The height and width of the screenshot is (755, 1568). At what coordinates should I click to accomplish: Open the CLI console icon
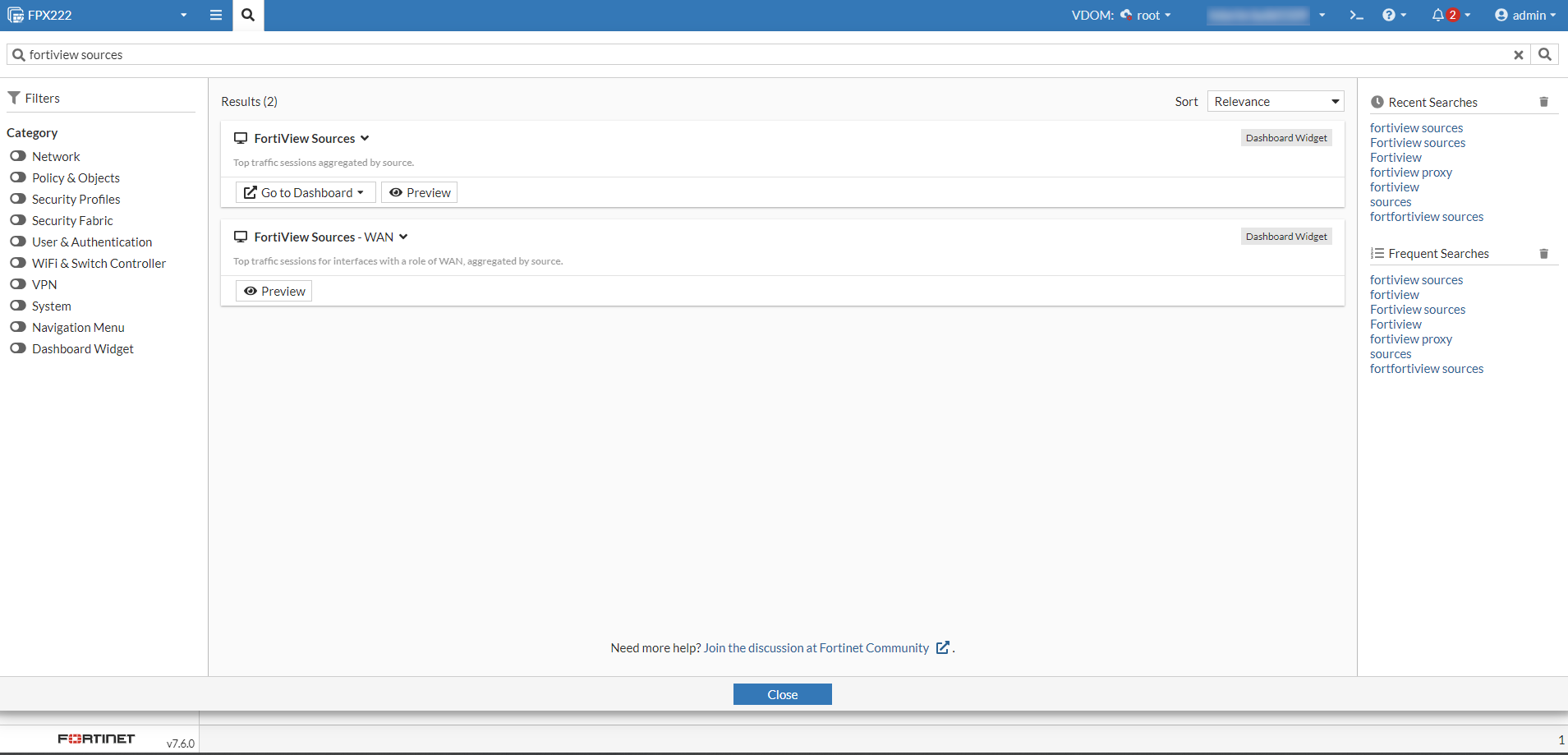[x=1356, y=15]
